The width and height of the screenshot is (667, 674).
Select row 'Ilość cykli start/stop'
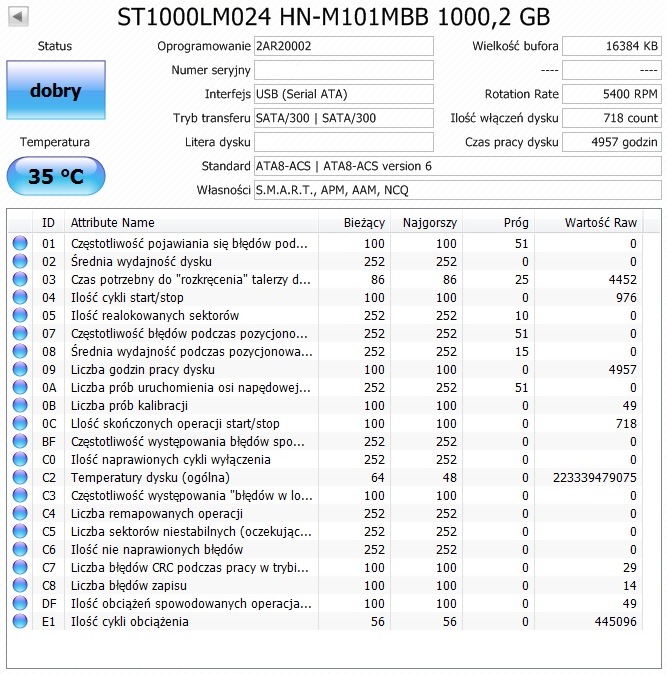click(325, 297)
